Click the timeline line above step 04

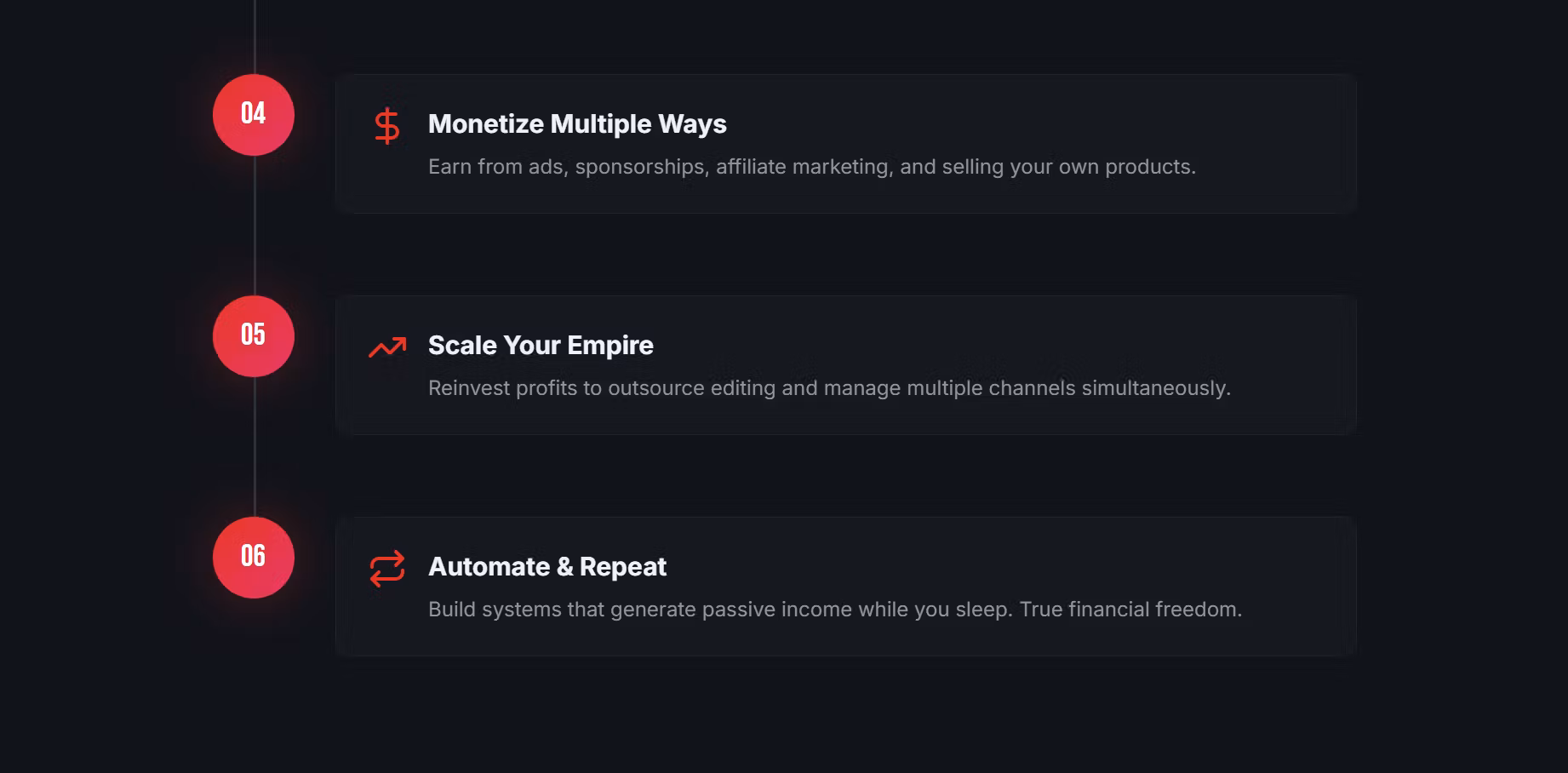pos(255,36)
